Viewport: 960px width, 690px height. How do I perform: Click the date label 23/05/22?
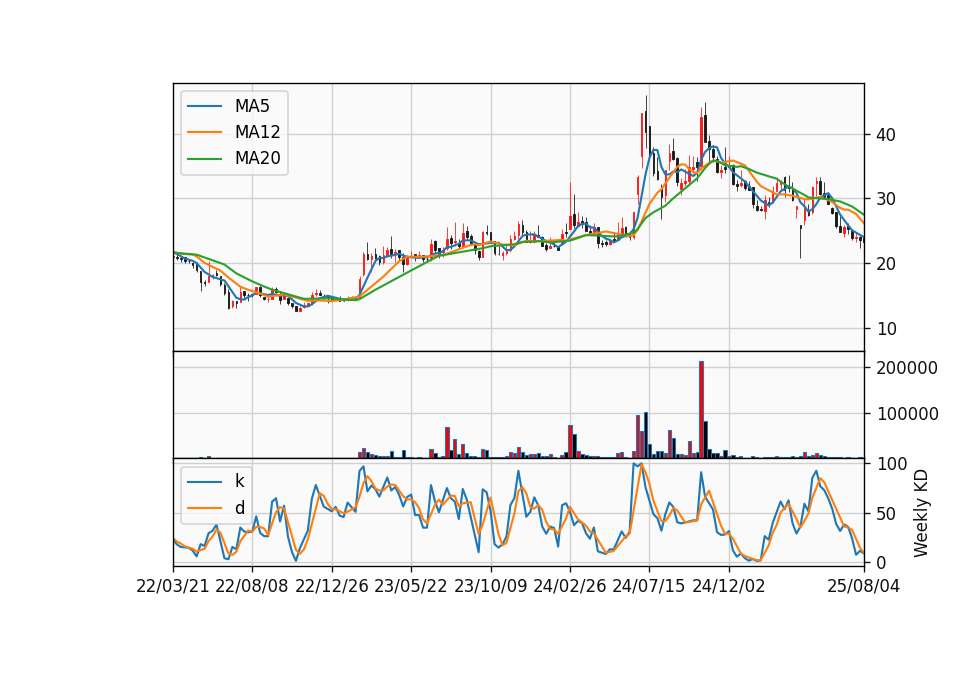(x=411, y=586)
